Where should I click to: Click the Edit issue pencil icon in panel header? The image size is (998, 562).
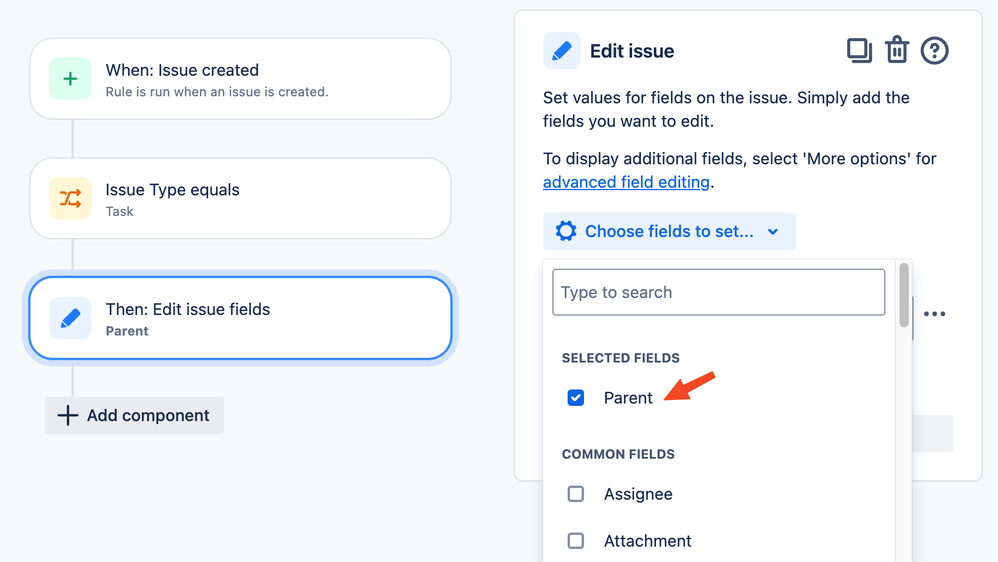click(x=561, y=50)
